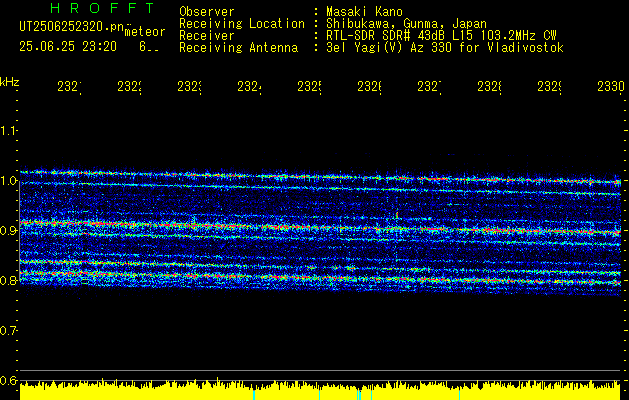629x400 pixels.
Task: Click the Receiving Location label
Action: pos(242,24)
